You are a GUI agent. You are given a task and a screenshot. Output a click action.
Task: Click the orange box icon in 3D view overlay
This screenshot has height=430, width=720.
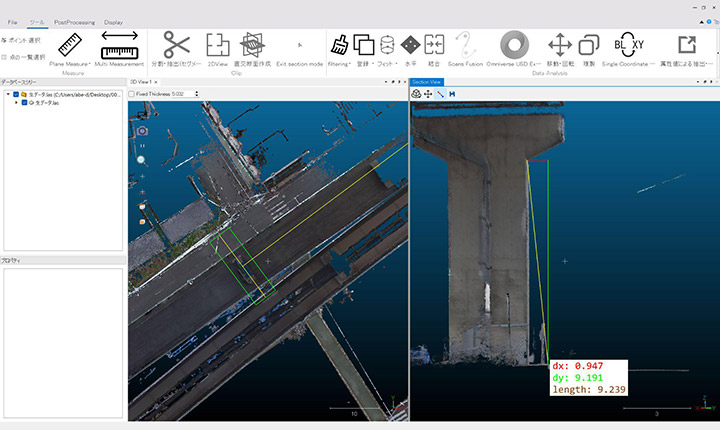click(142, 222)
